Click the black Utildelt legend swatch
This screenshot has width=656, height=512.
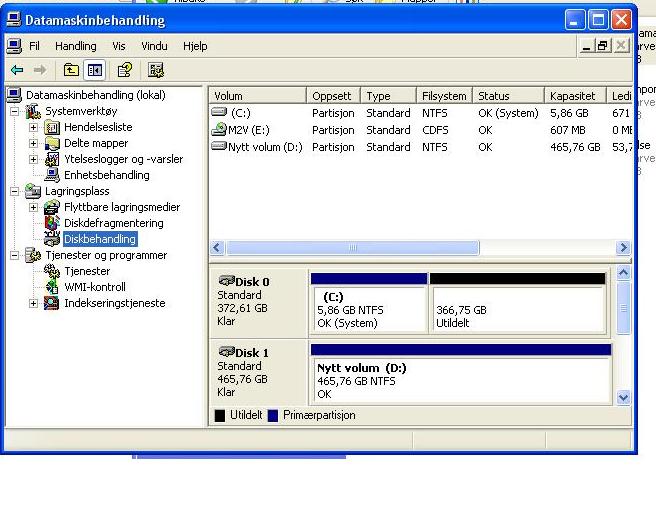pyautogui.click(x=220, y=415)
